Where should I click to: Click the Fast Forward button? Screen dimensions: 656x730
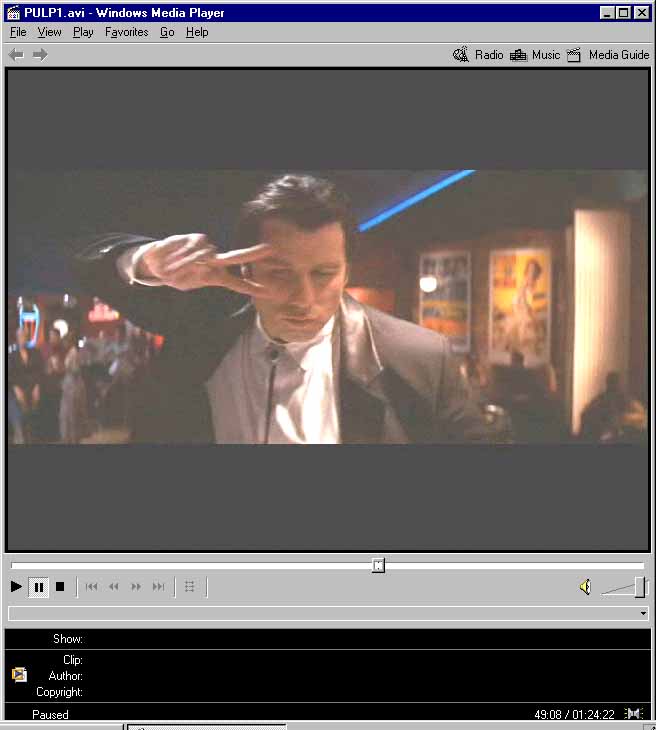click(x=136, y=587)
